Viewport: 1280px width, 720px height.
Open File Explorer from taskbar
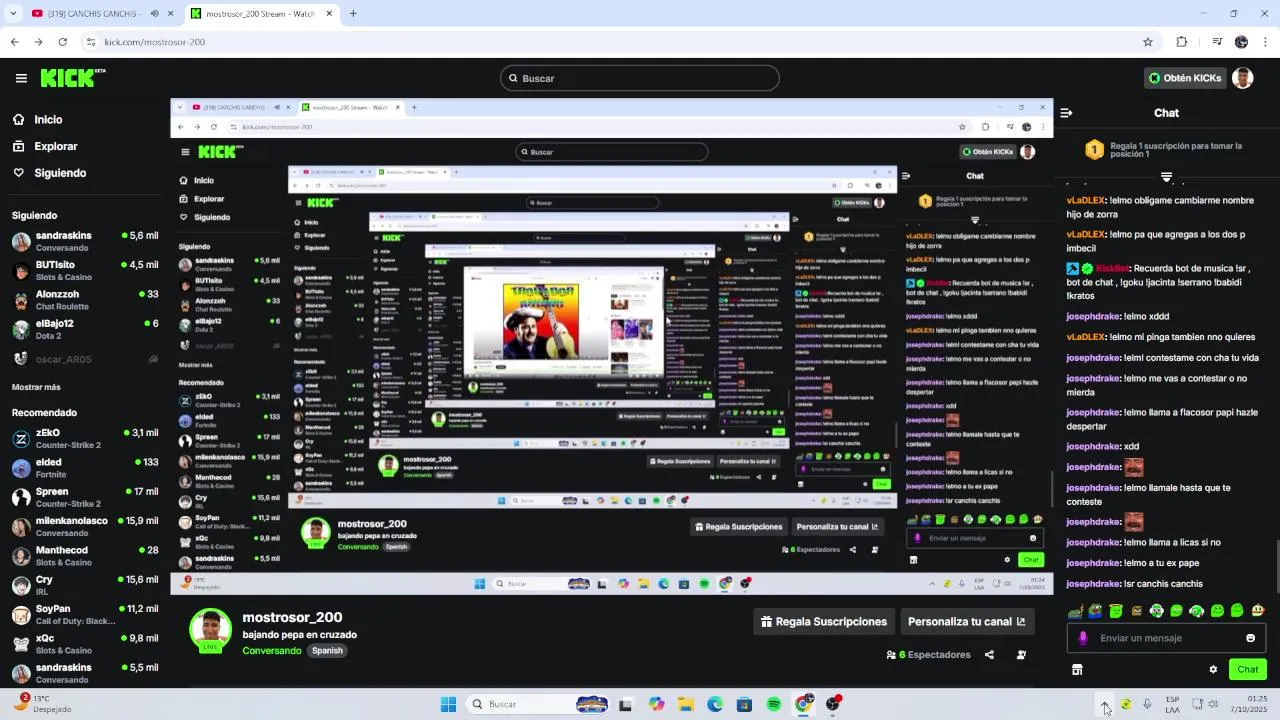click(686, 704)
